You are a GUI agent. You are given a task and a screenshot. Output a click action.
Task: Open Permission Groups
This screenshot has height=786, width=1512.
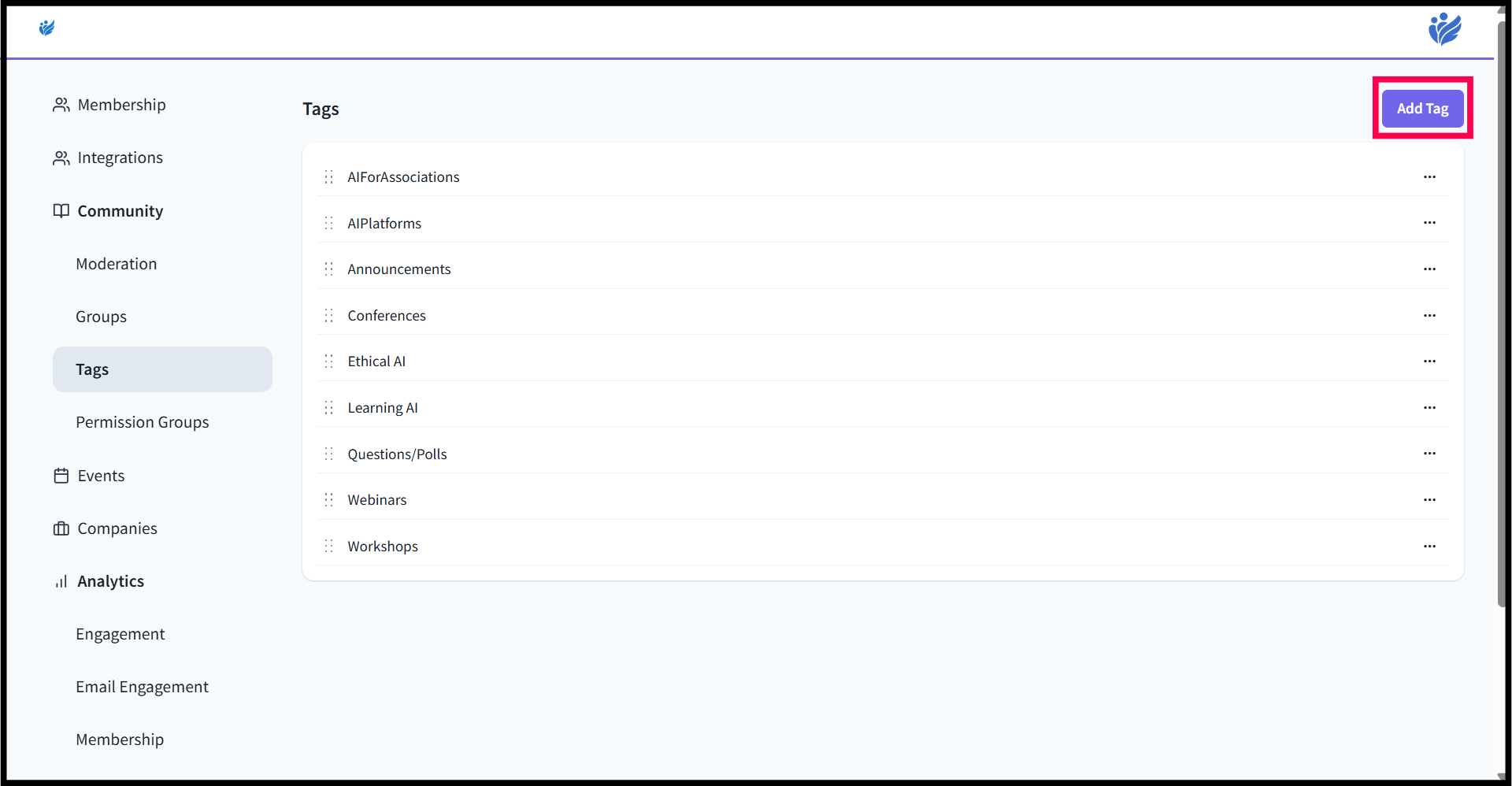tap(143, 422)
